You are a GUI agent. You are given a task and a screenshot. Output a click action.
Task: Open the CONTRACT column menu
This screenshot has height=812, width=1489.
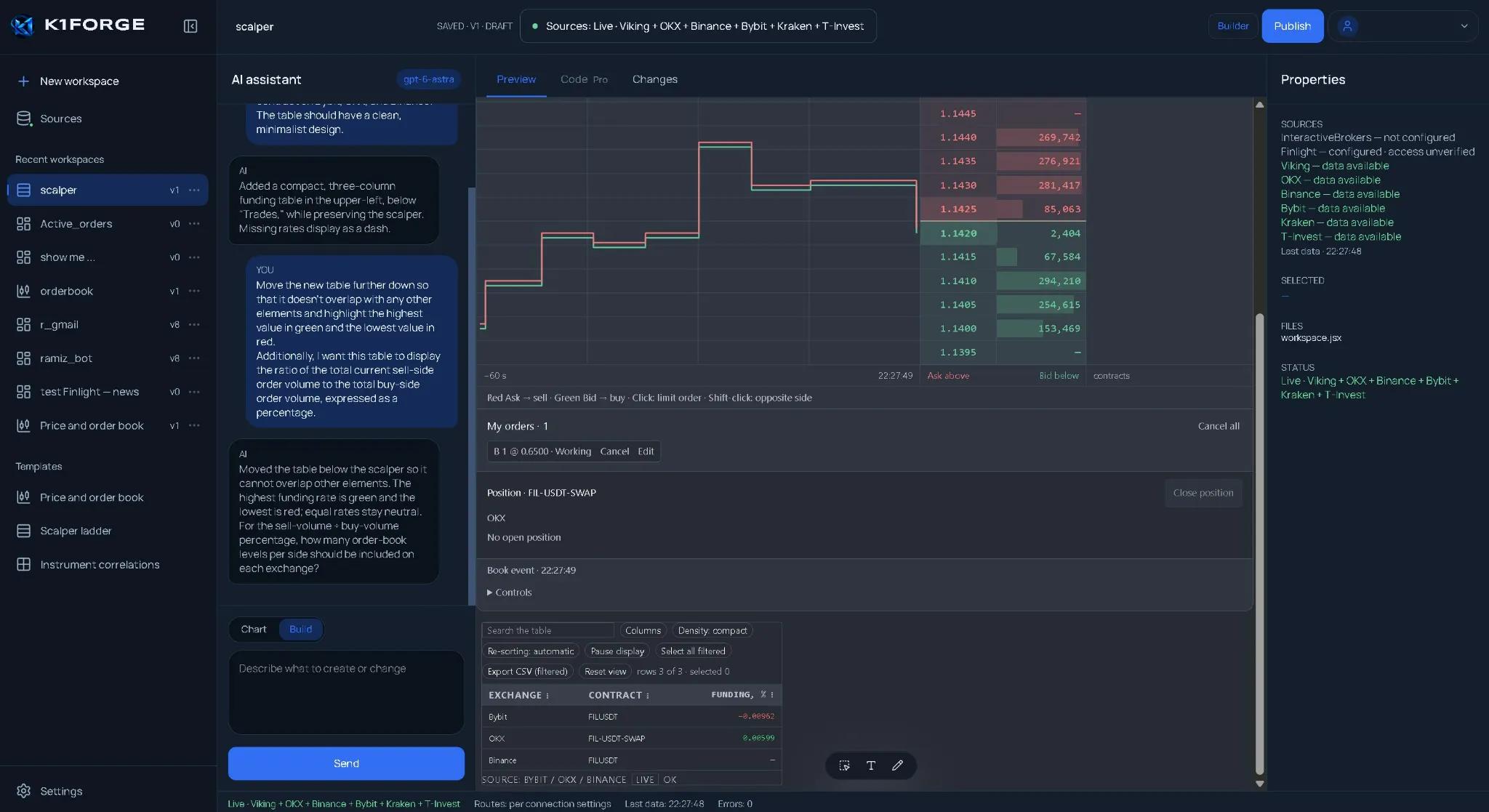(x=648, y=696)
